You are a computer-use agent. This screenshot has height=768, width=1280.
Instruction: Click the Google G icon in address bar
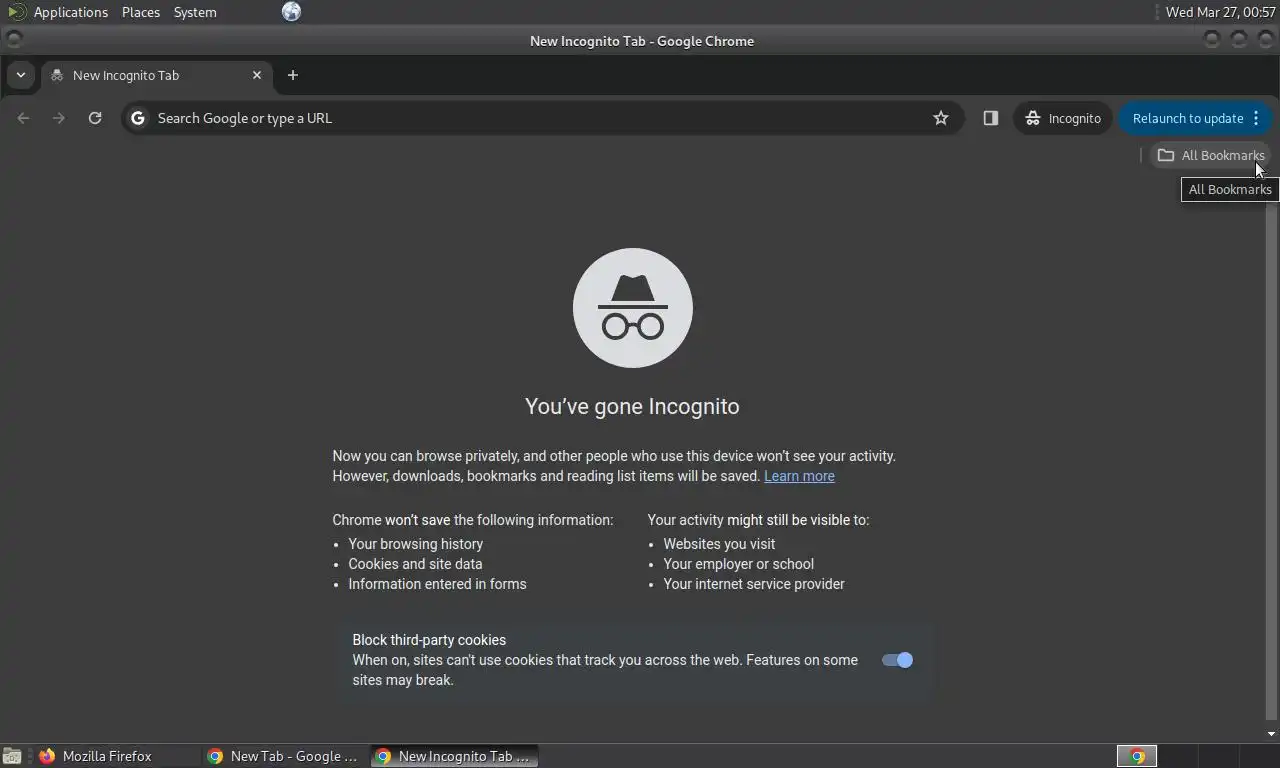138,118
